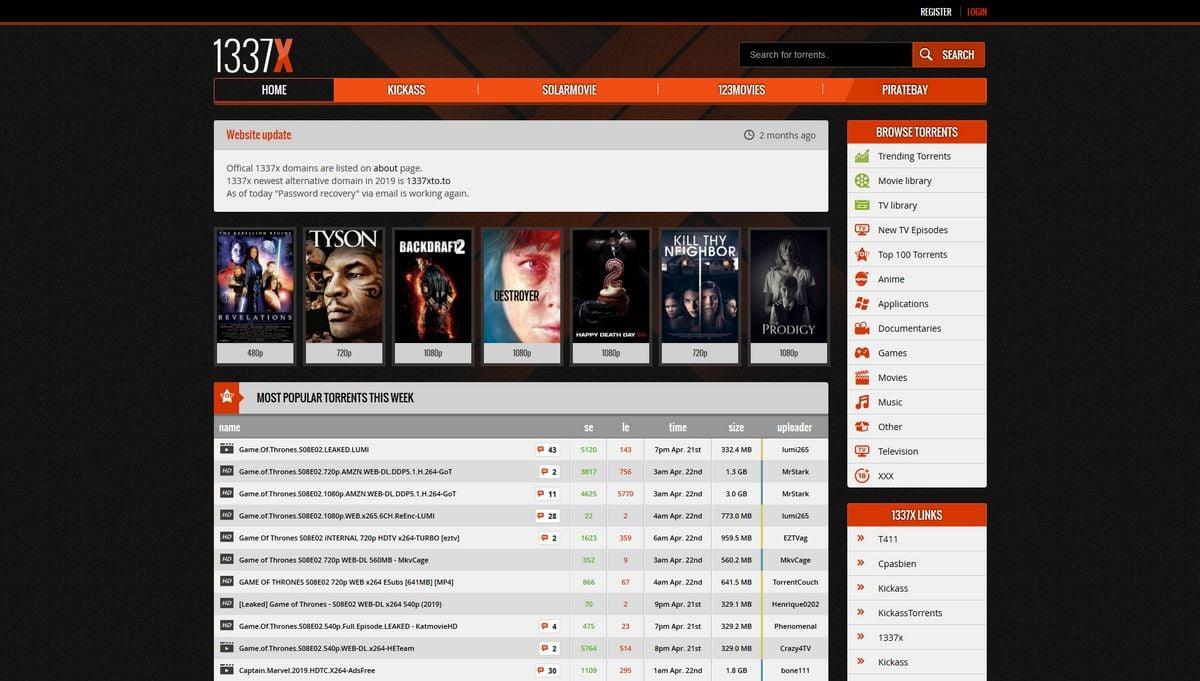Screen dimensions: 1200x681
Task: Click the 1337X site logo
Action: (x=253, y=55)
